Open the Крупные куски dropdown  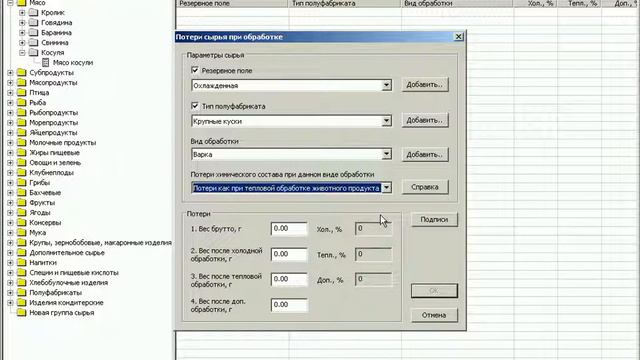click(x=386, y=121)
